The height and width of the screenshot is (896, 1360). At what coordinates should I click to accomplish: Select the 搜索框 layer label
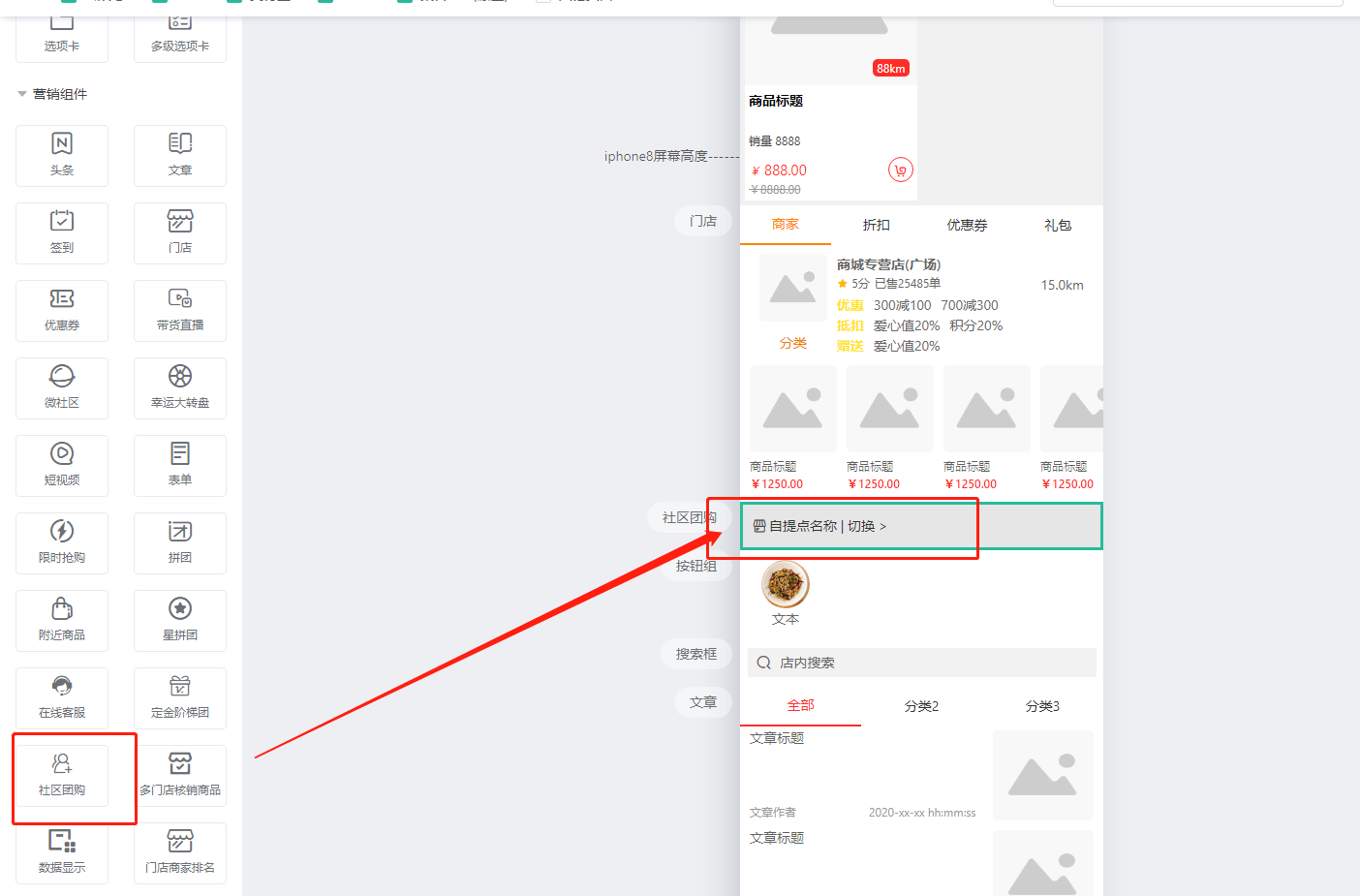tap(696, 654)
